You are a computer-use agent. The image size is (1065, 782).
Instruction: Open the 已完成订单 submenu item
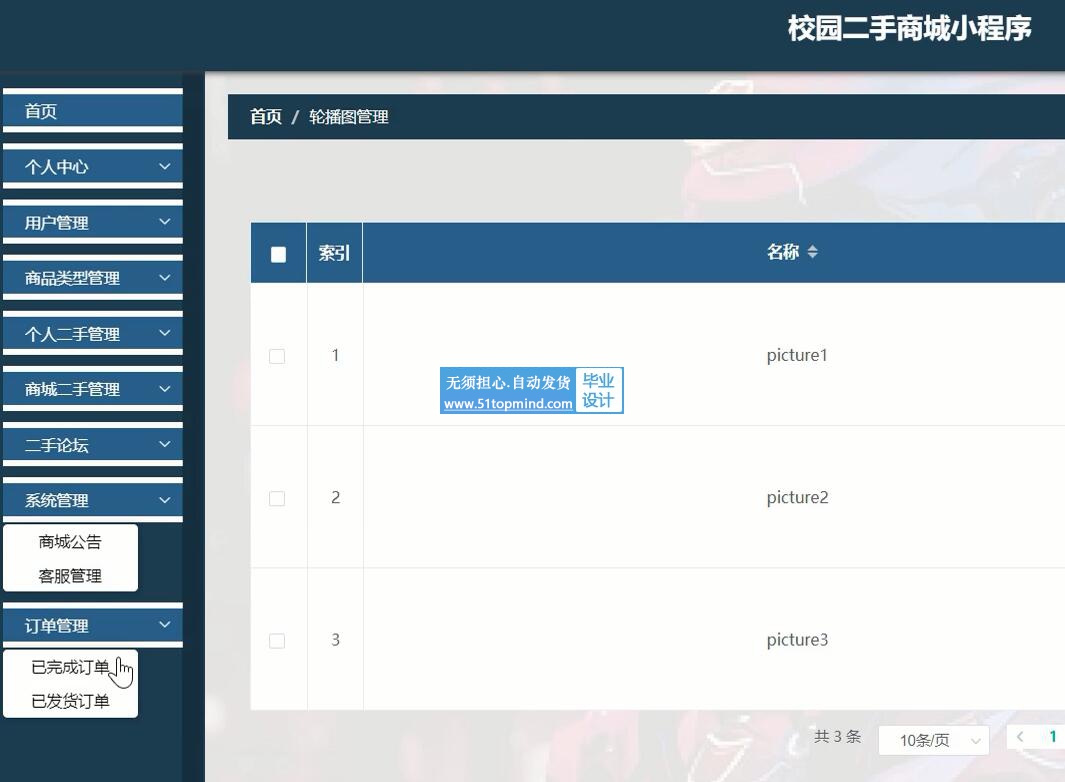[70, 667]
